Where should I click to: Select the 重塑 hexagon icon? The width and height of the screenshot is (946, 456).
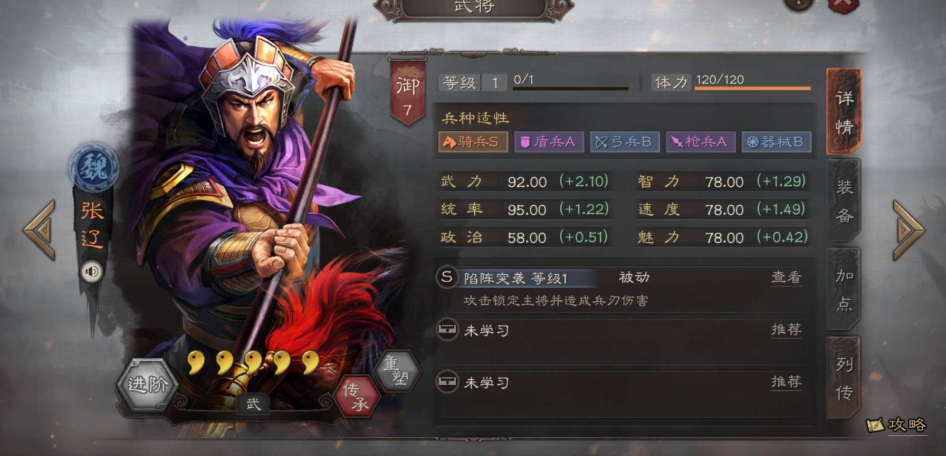[x=396, y=370]
